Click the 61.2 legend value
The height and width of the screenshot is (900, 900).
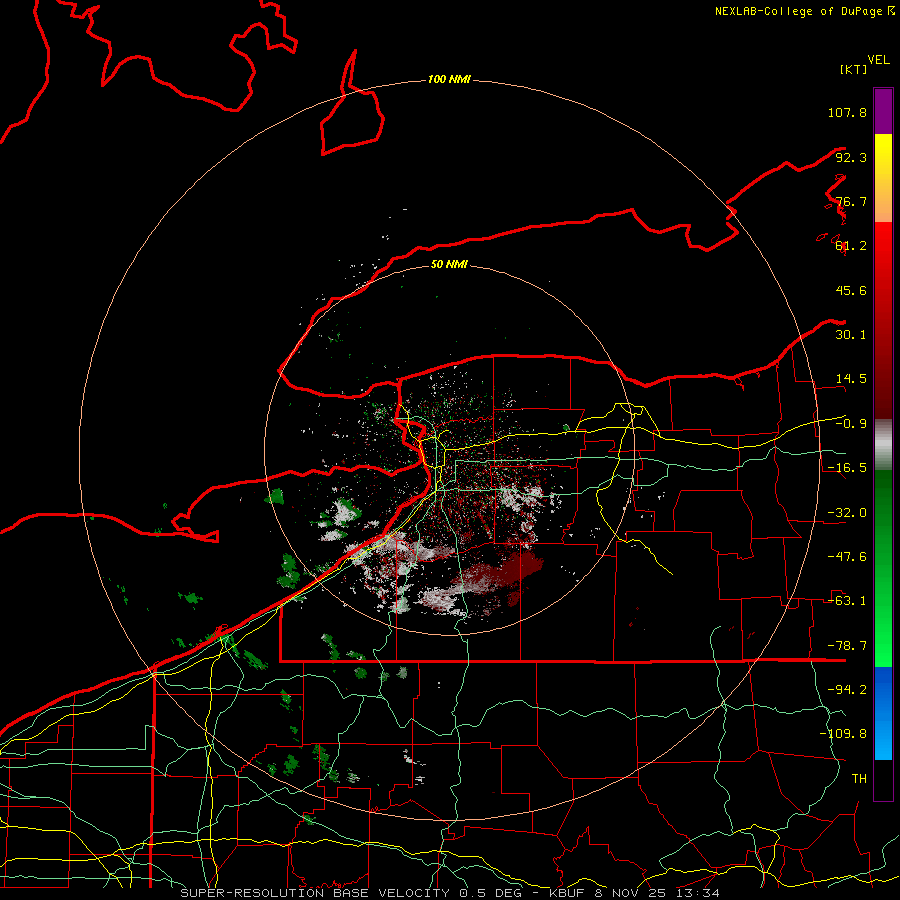point(851,246)
